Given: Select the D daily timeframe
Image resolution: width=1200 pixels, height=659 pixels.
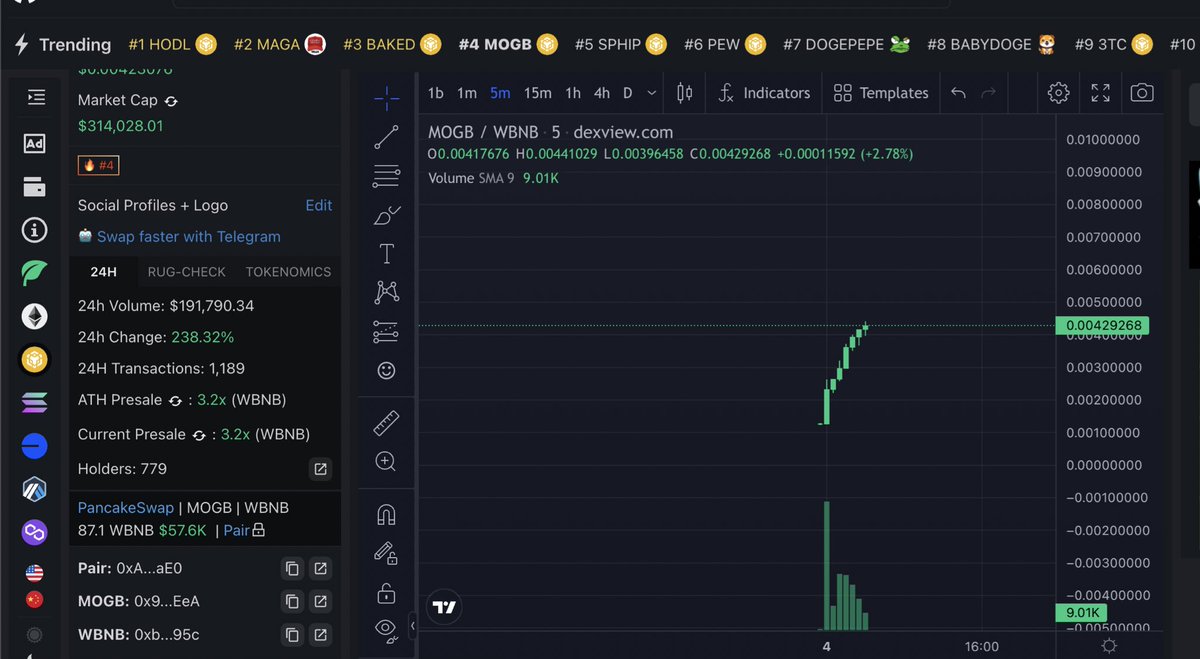Looking at the screenshot, I should click(628, 93).
